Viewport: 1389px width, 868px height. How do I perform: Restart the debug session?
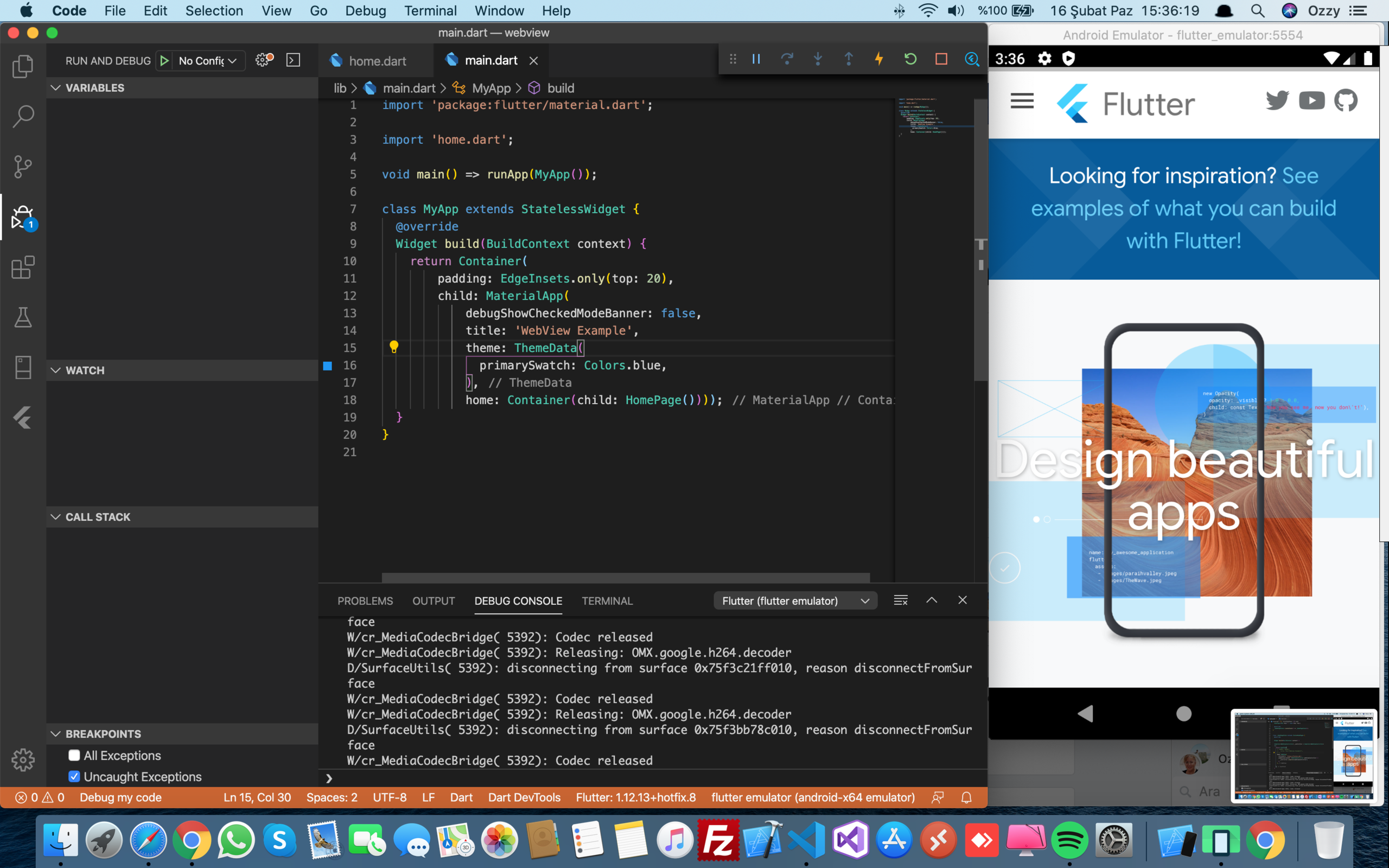coord(910,59)
